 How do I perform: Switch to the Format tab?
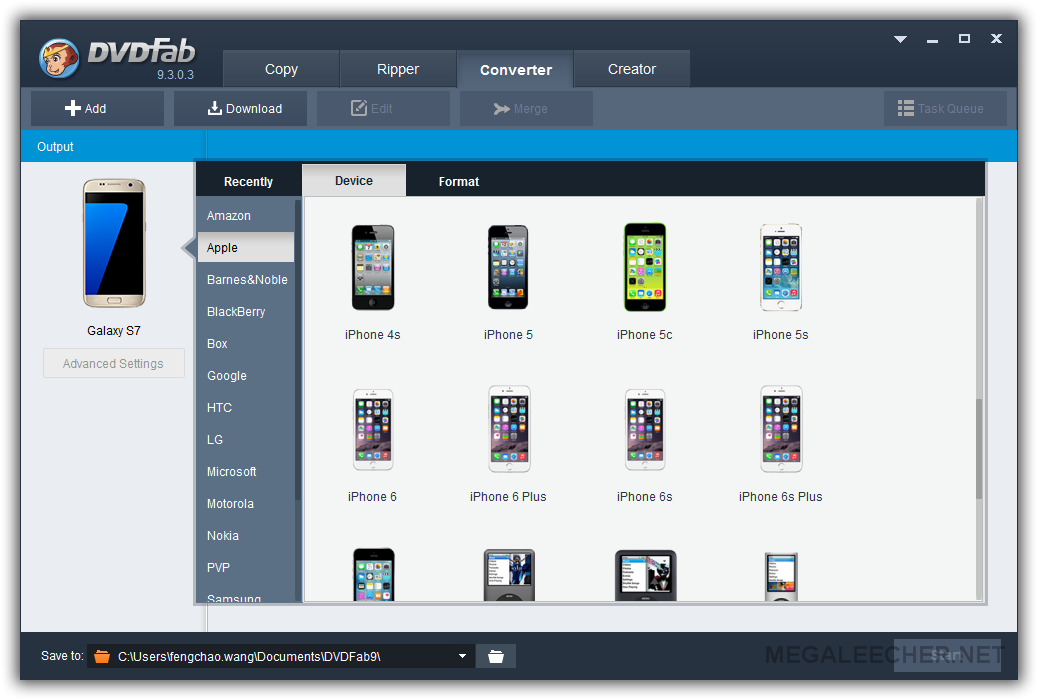[x=459, y=181]
